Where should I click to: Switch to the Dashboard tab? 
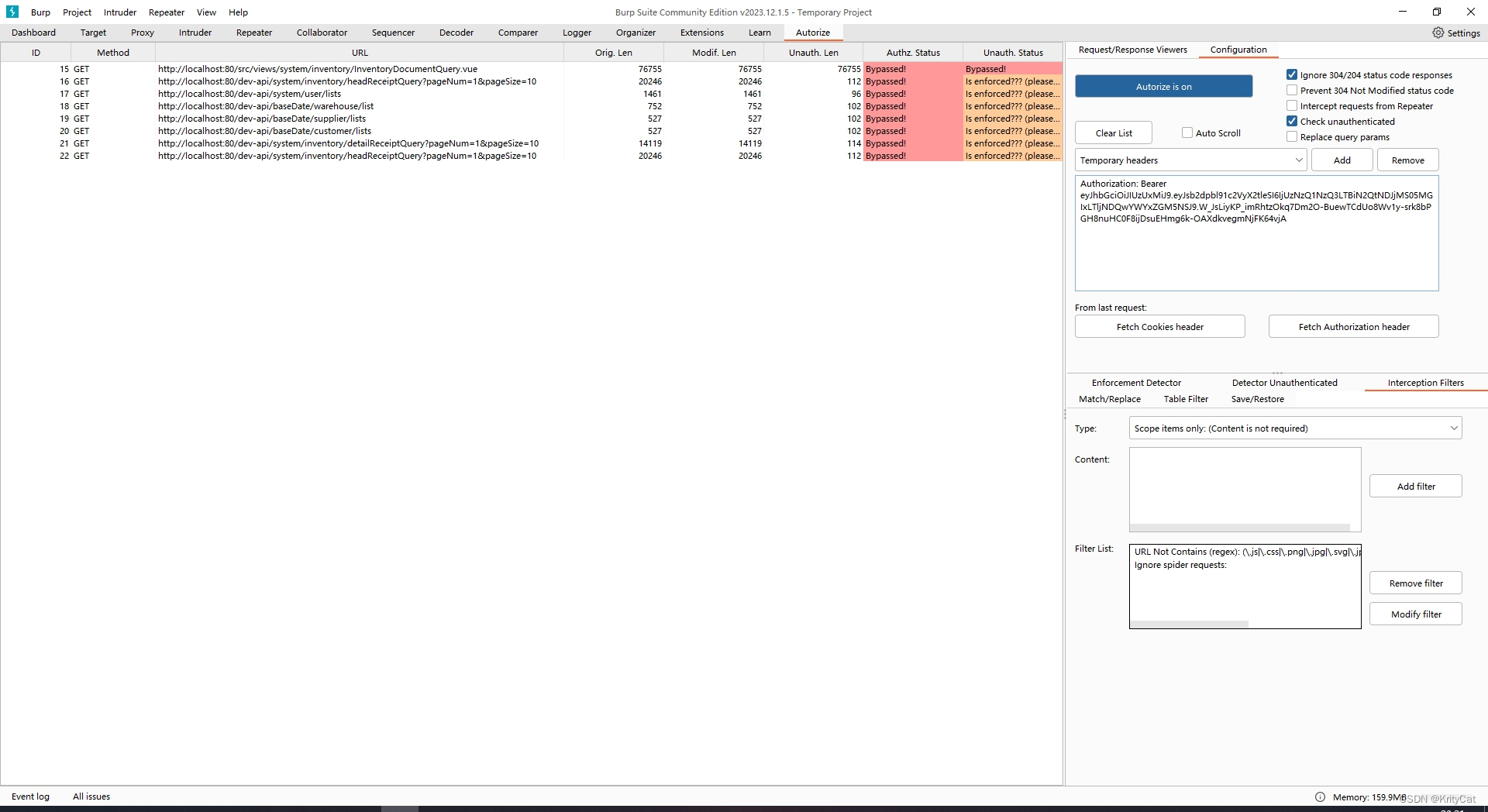pyautogui.click(x=33, y=33)
